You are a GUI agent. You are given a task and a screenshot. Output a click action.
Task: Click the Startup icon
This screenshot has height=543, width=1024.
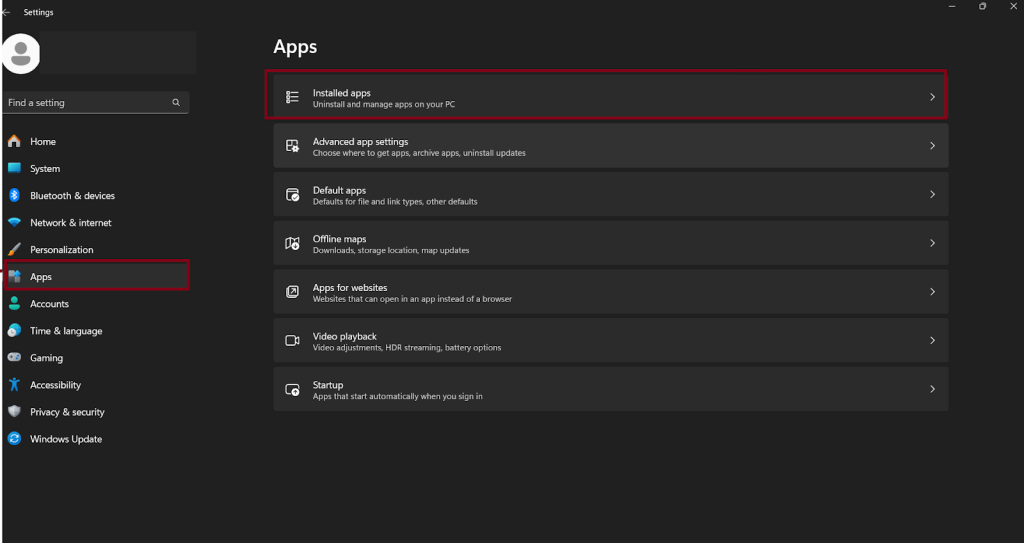click(293, 389)
